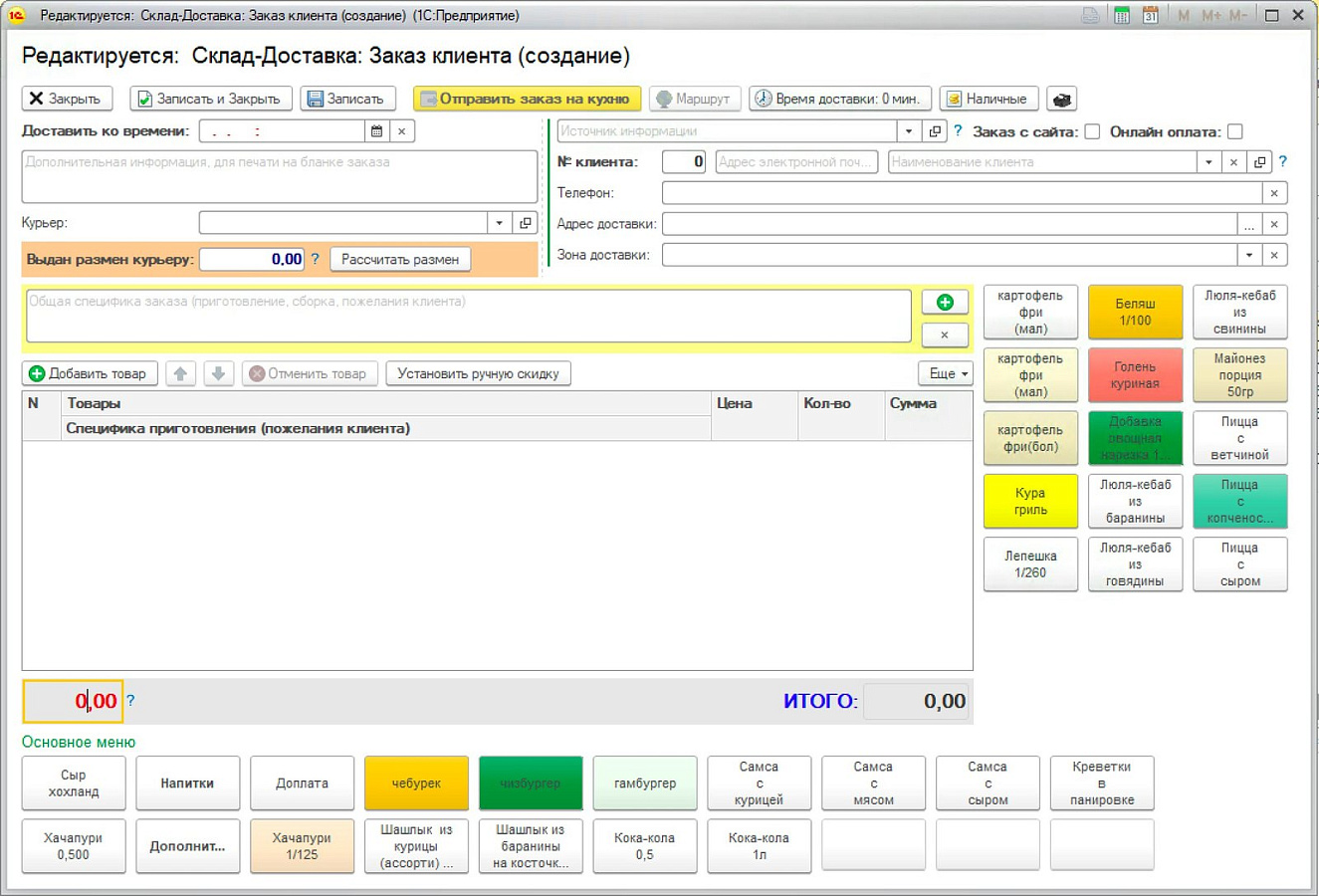This screenshot has width=1319, height=896.
Task: Click help icon next to payment amount
Action: click(x=130, y=701)
